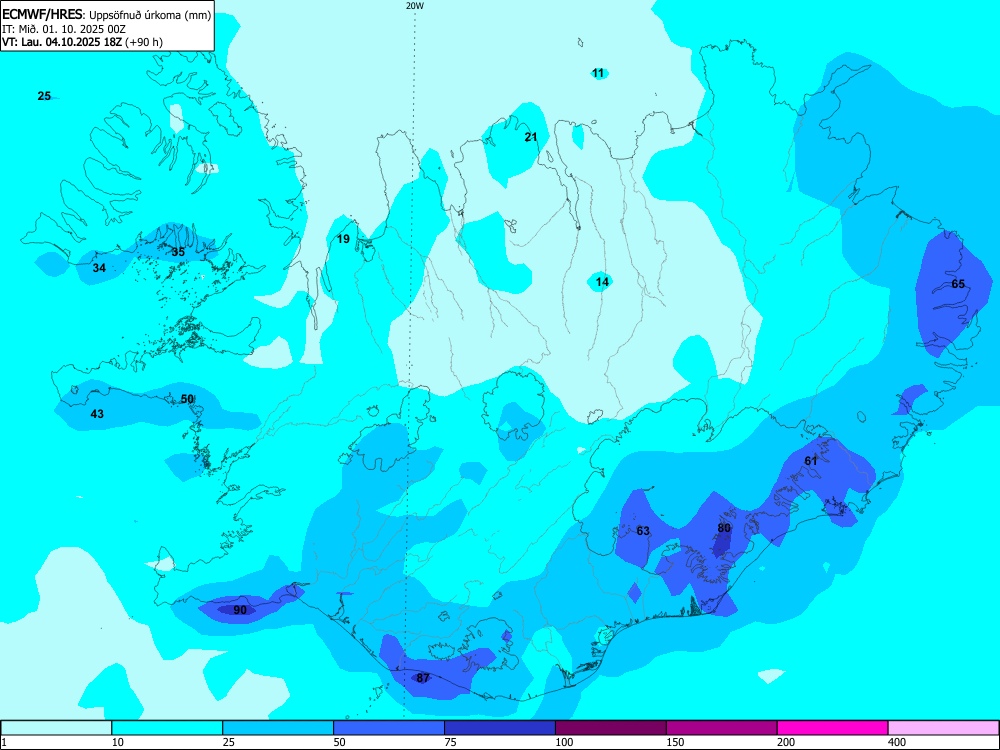Screen dimensions: 1000x750
Task: Click the precipitation value 61
Action: 811,460
